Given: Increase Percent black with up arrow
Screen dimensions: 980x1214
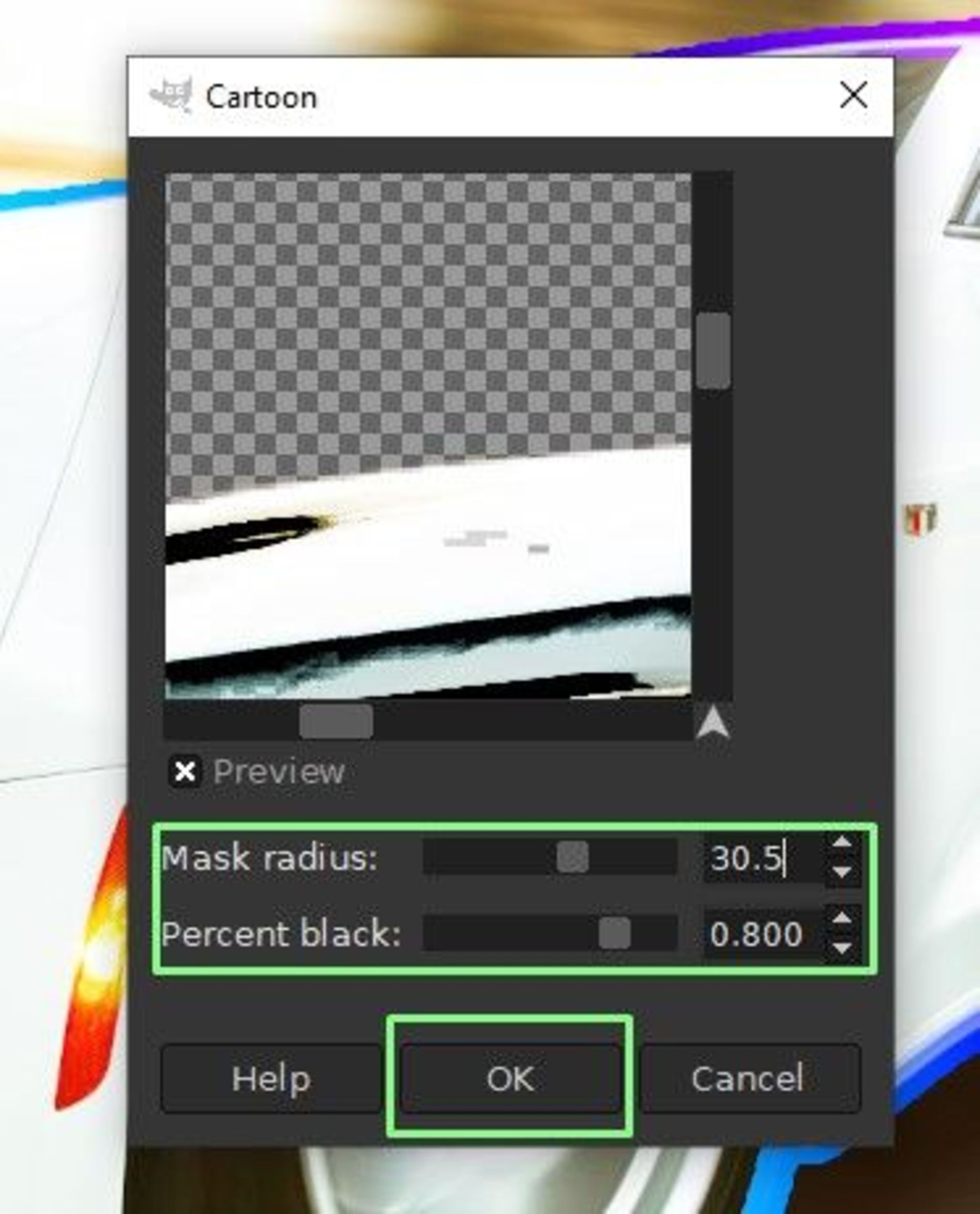Looking at the screenshot, I should coord(842,919).
